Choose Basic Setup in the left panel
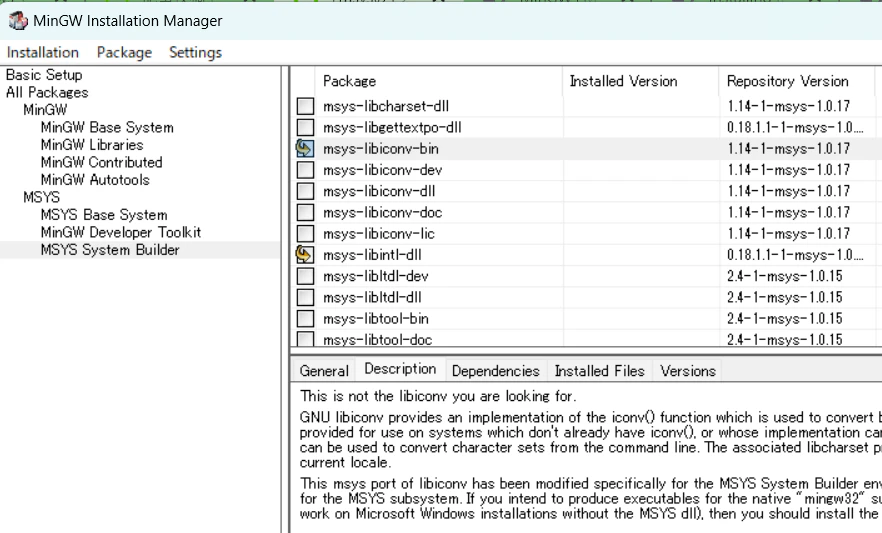The image size is (882, 533). coord(44,75)
